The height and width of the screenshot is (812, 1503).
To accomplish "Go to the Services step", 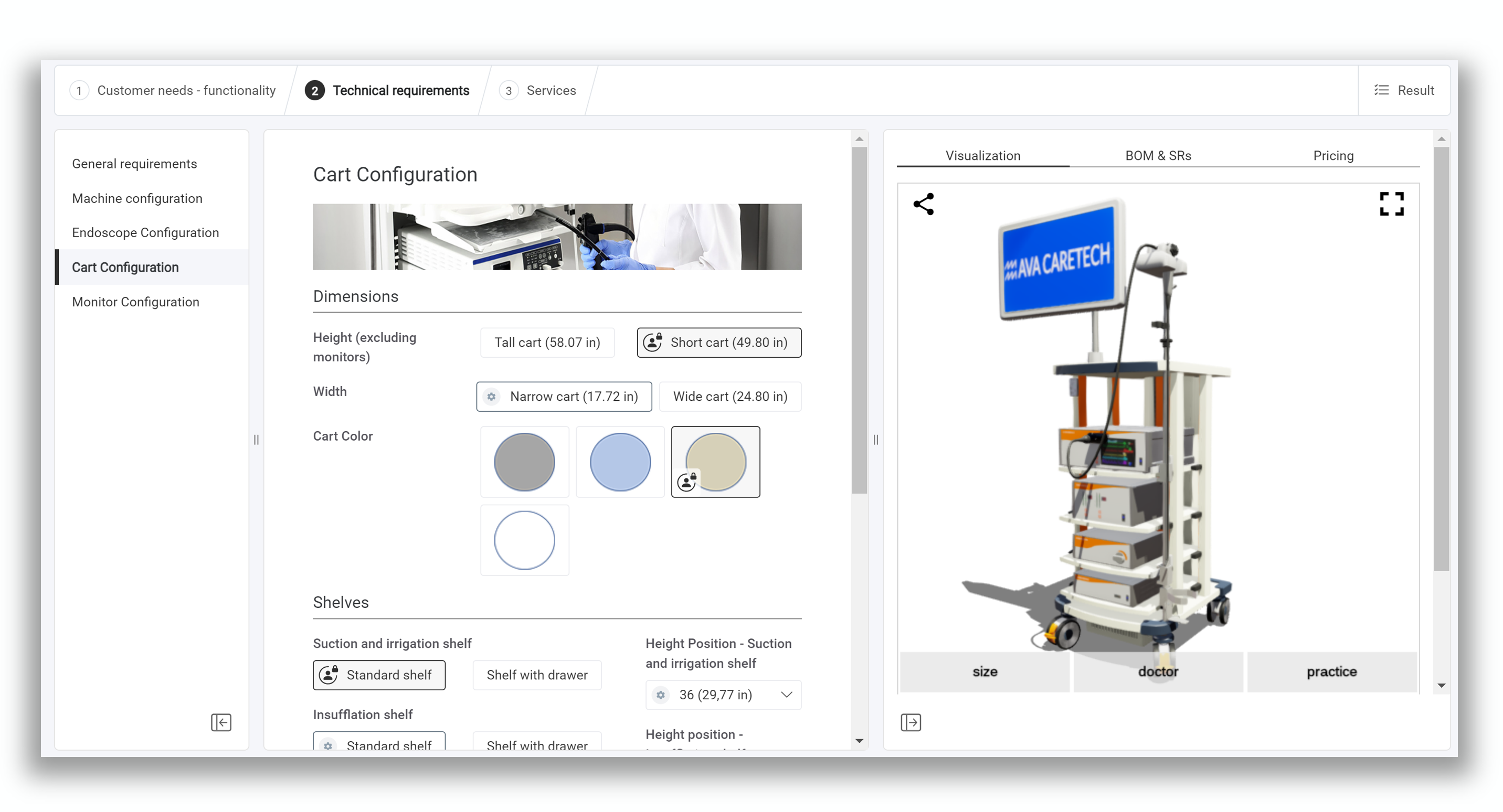I will 537,90.
